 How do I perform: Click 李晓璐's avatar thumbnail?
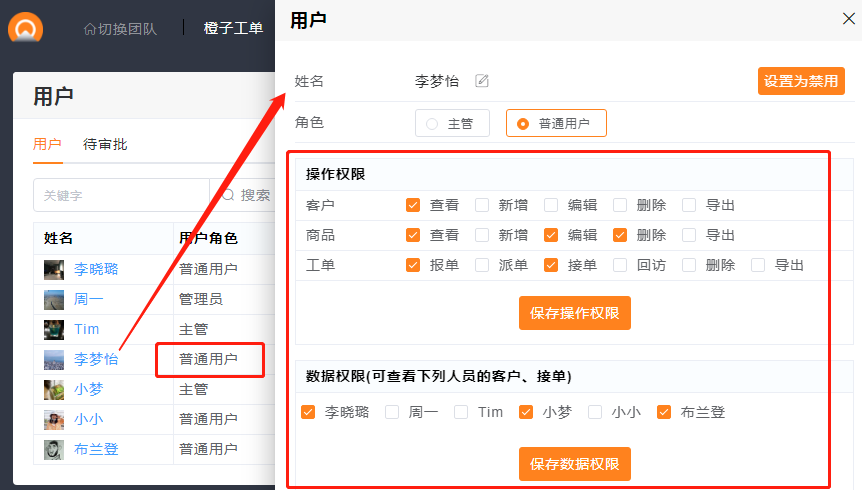(x=54, y=269)
